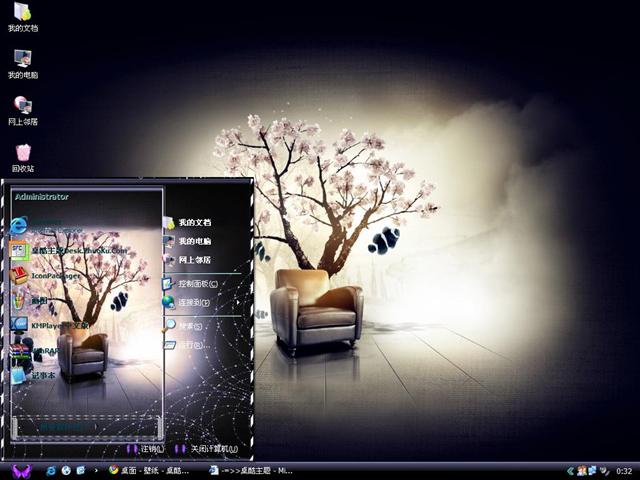Open the 我的文档 desktop icon

coord(23,16)
